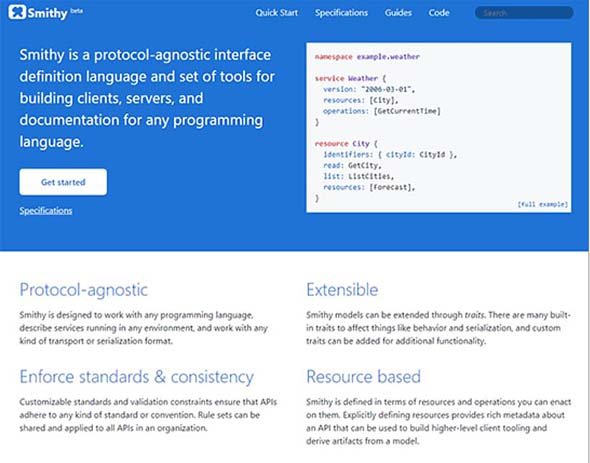Go to the Guides section
The height and width of the screenshot is (463, 590).
398,13
